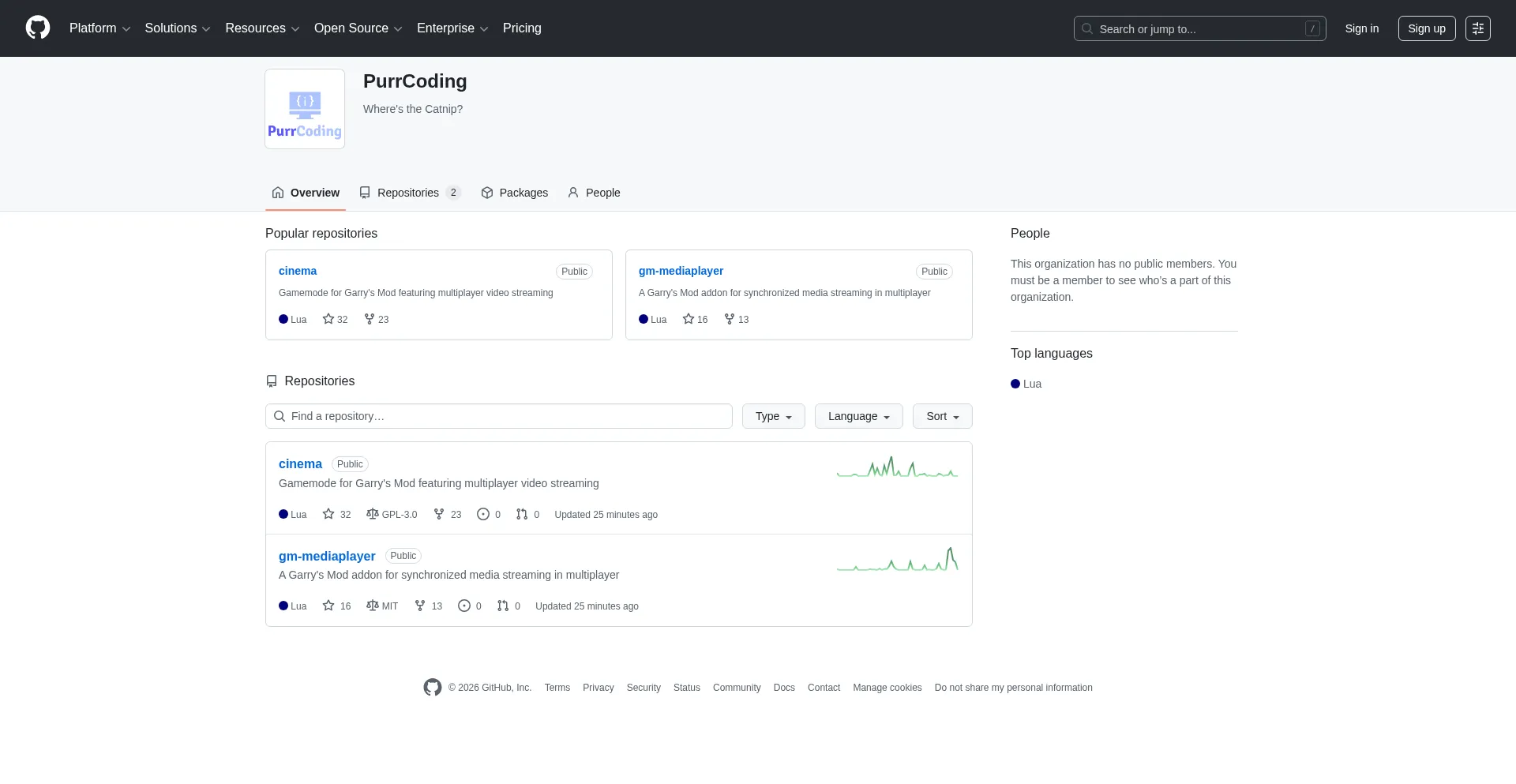The image size is (1516, 784).
Task: Open the Sort dropdown
Action: (943, 416)
